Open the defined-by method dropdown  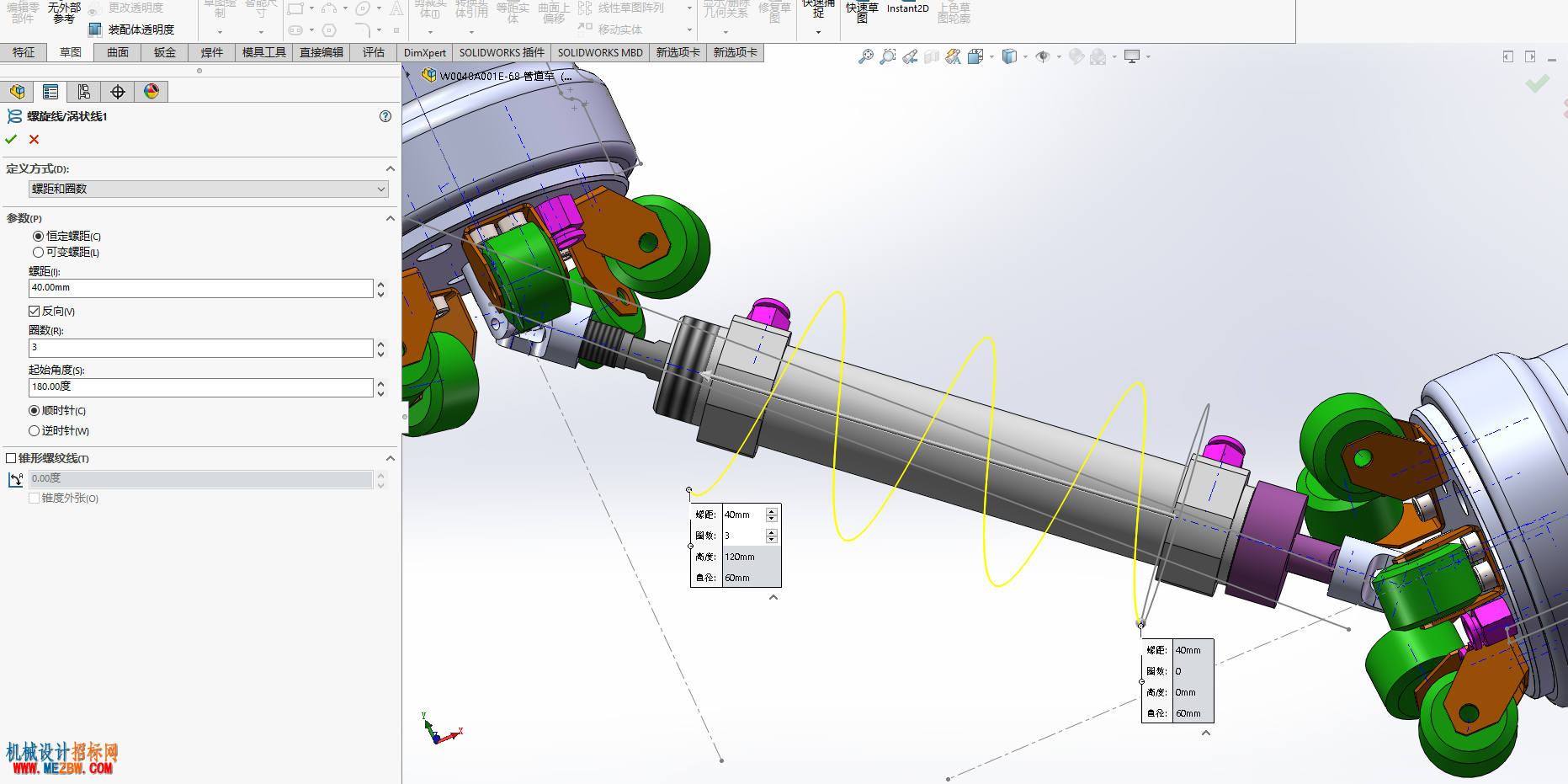pyautogui.click(x=209, y=189)
